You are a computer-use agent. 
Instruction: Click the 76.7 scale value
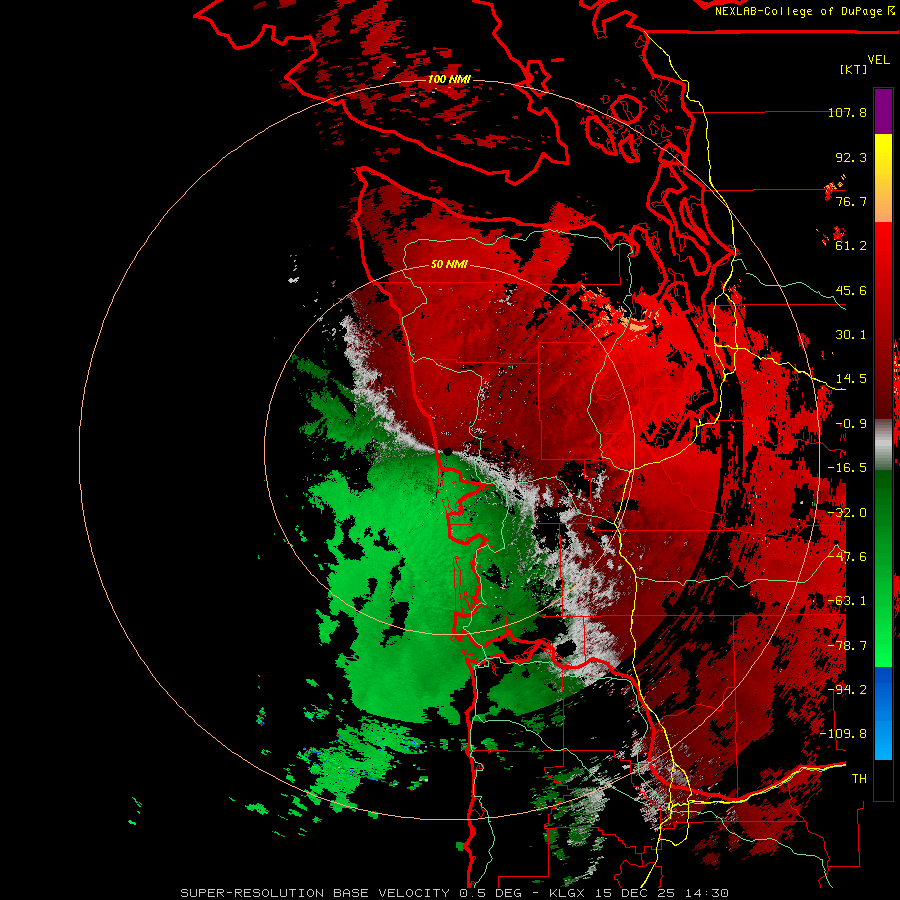851,201
